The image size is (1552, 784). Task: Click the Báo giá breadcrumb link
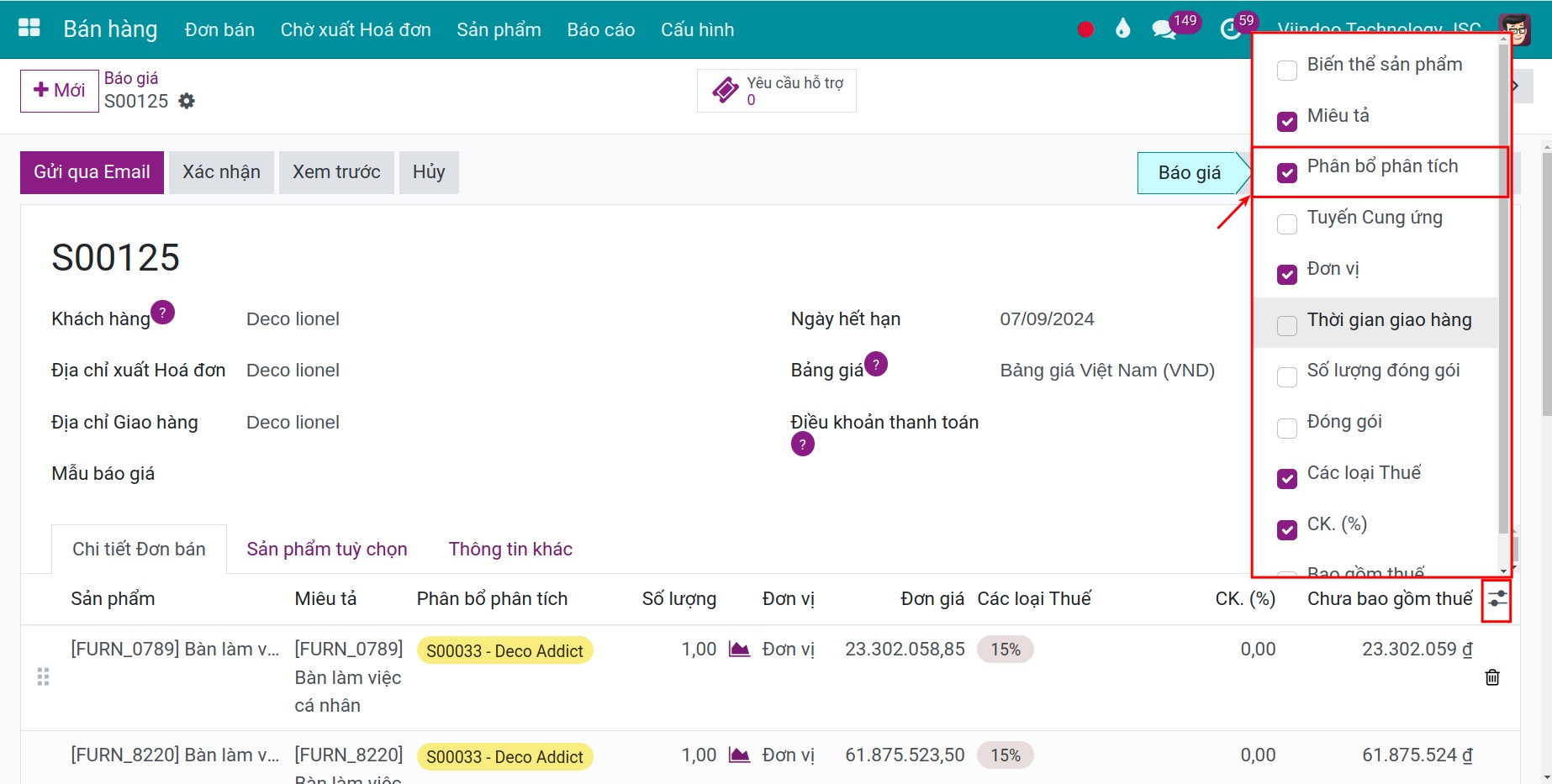(131, 78)
